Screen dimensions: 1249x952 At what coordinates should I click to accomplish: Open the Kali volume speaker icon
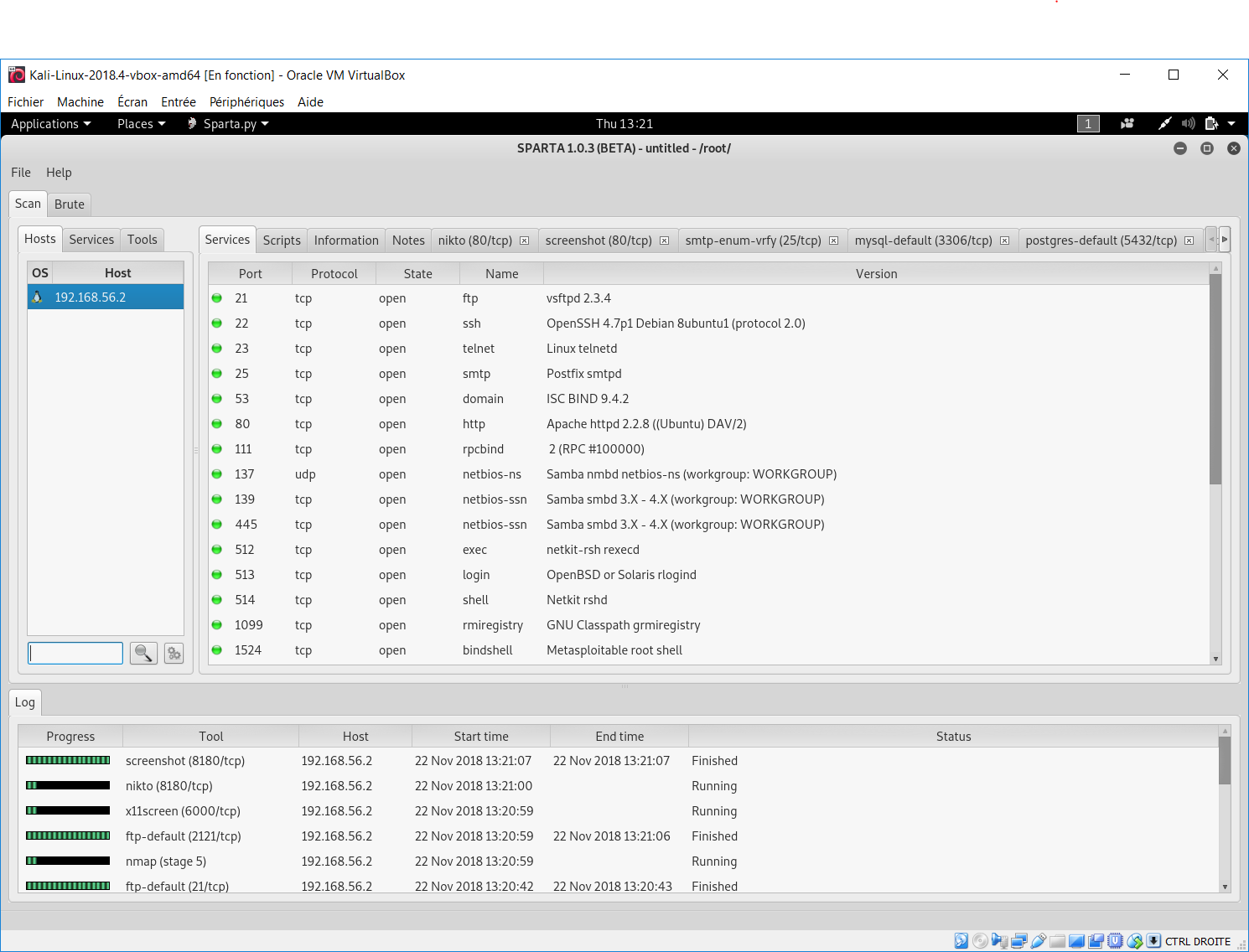(1188, 123)
